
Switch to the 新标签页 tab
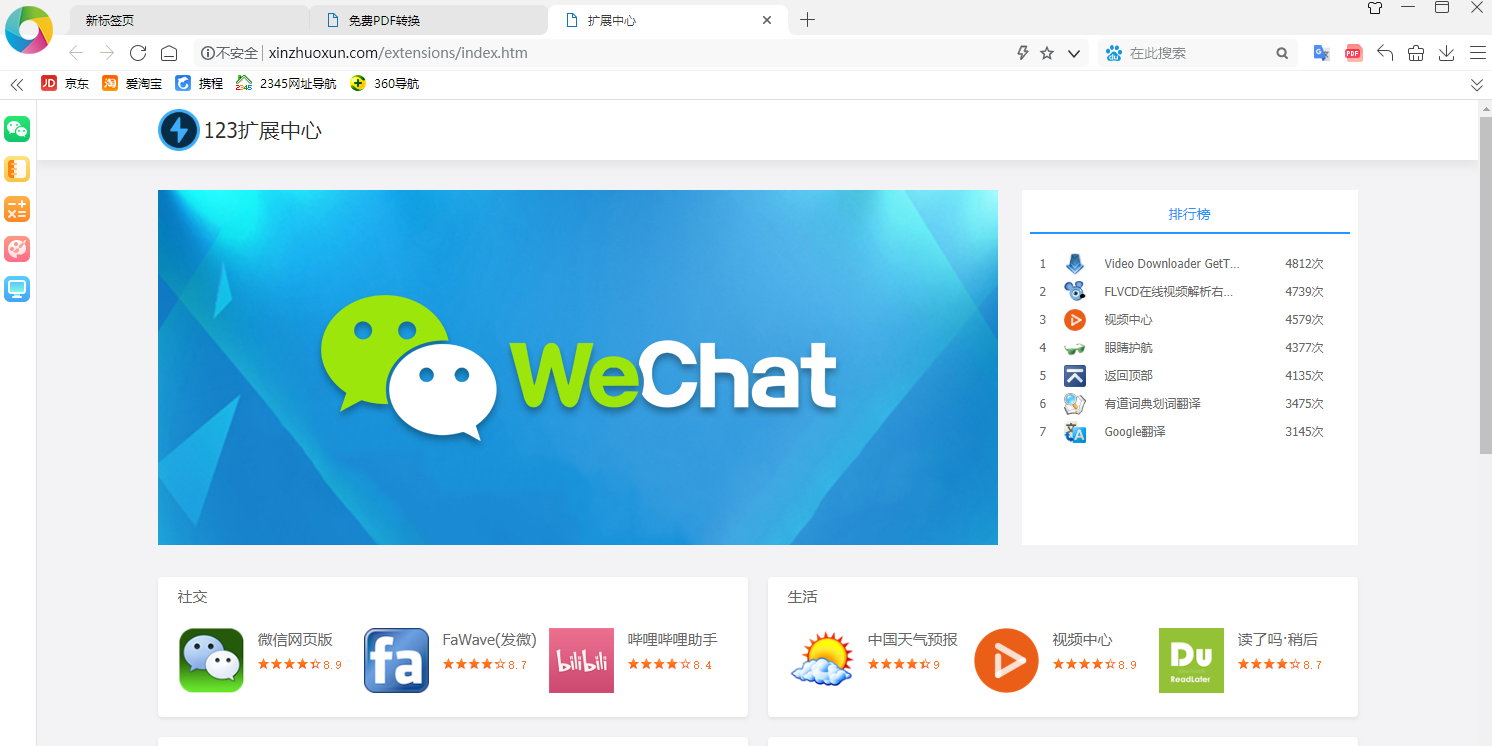coord(189,20)
